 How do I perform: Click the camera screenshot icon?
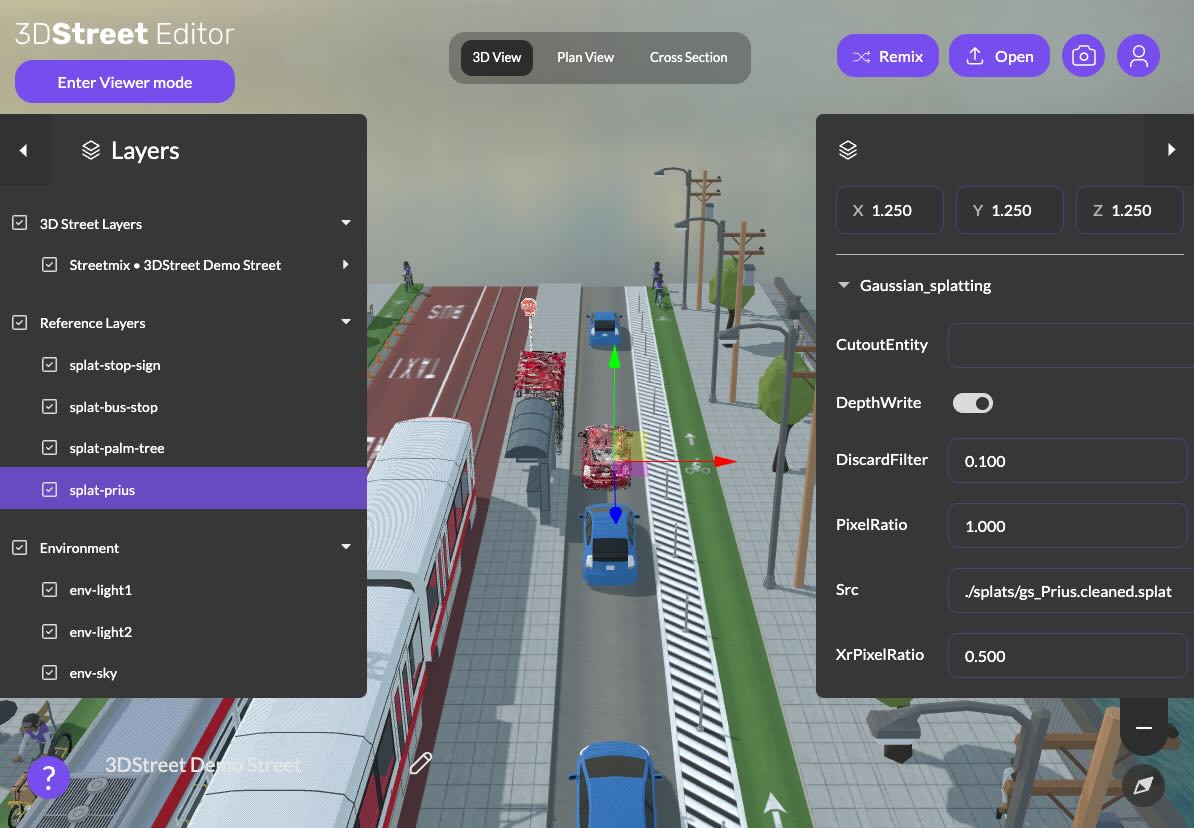[x=1083, y=55]
